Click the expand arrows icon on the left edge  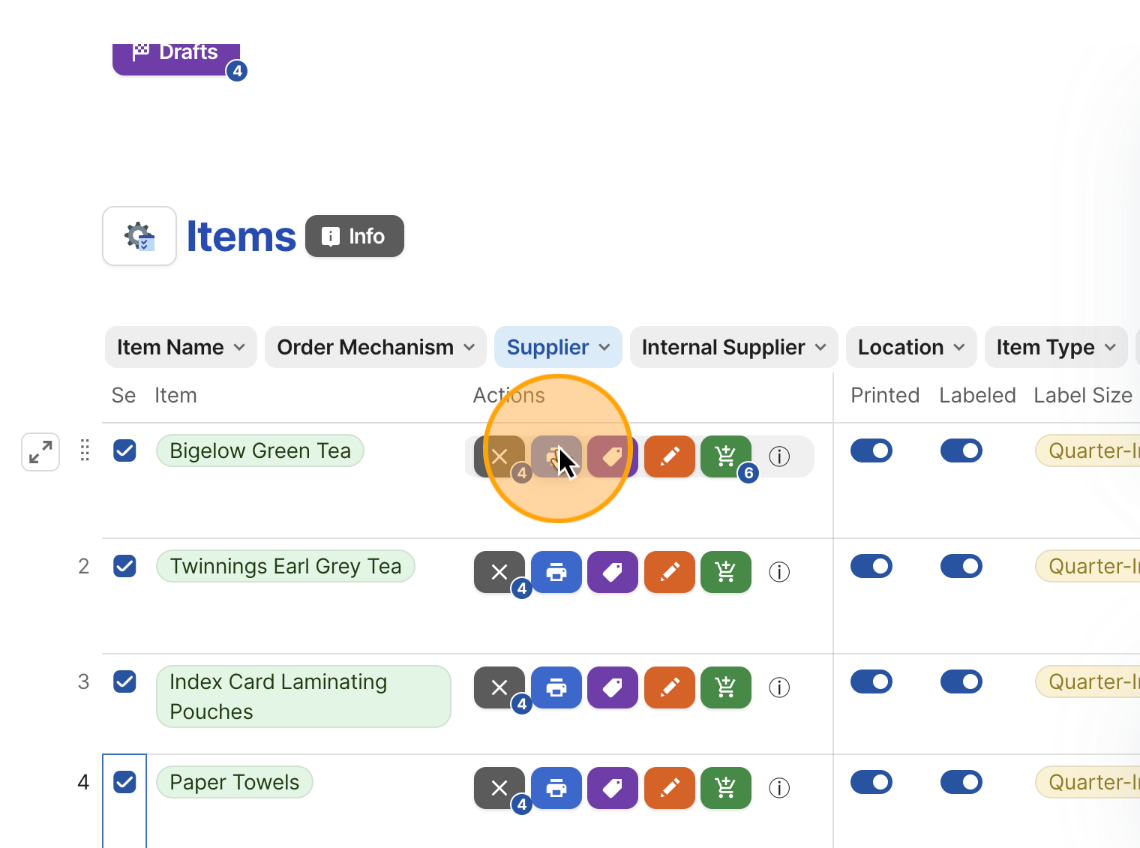pyautogui.click(x=40, y=452)
